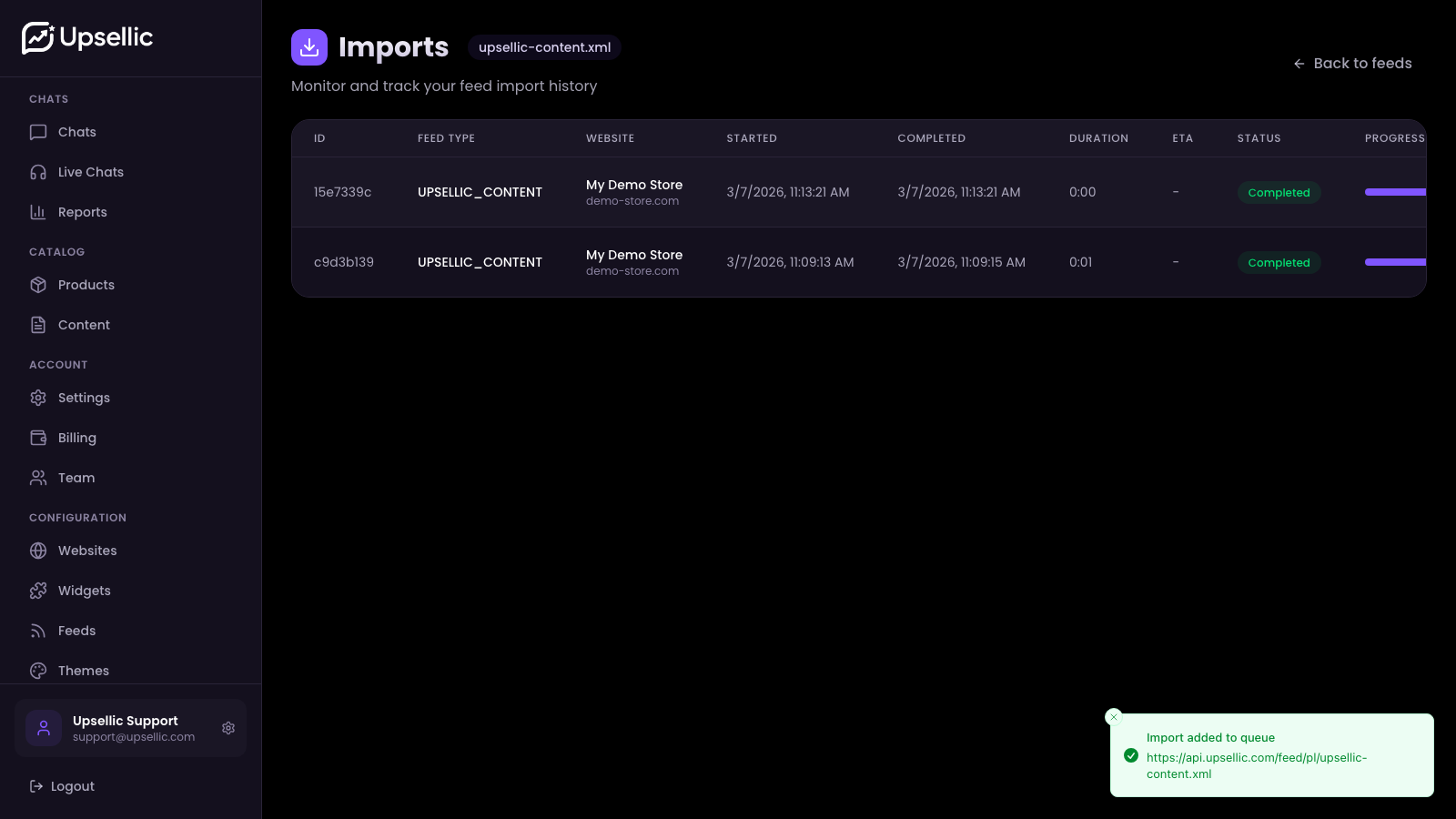Select the Themes palette icon
1456x819 pixels.
point(37,671)
